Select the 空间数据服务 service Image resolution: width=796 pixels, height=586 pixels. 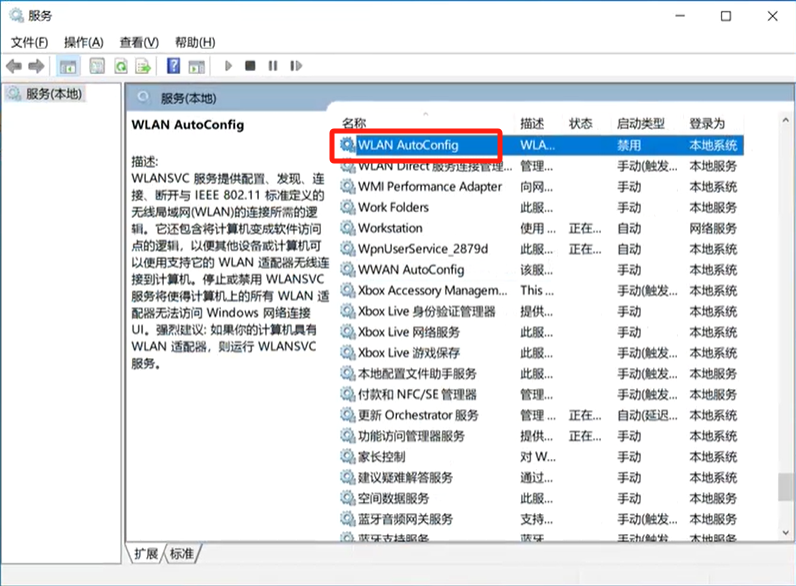pyautogui.click(x=541, y=498)
